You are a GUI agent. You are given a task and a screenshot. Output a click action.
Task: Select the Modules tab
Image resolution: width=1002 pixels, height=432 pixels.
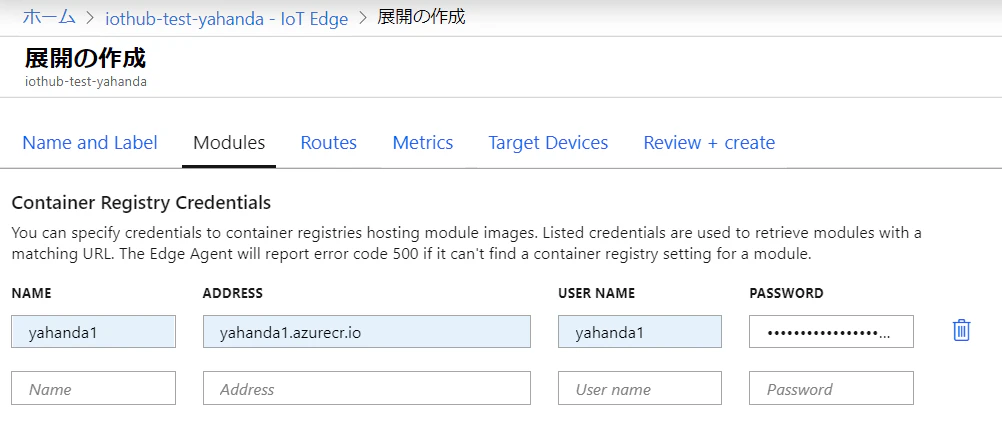click(229, 143)
